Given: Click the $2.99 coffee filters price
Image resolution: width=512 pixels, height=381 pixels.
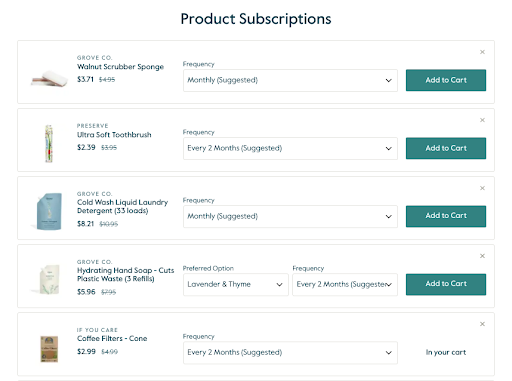Looking at the screenshot, I should click(x=86, y=352).
